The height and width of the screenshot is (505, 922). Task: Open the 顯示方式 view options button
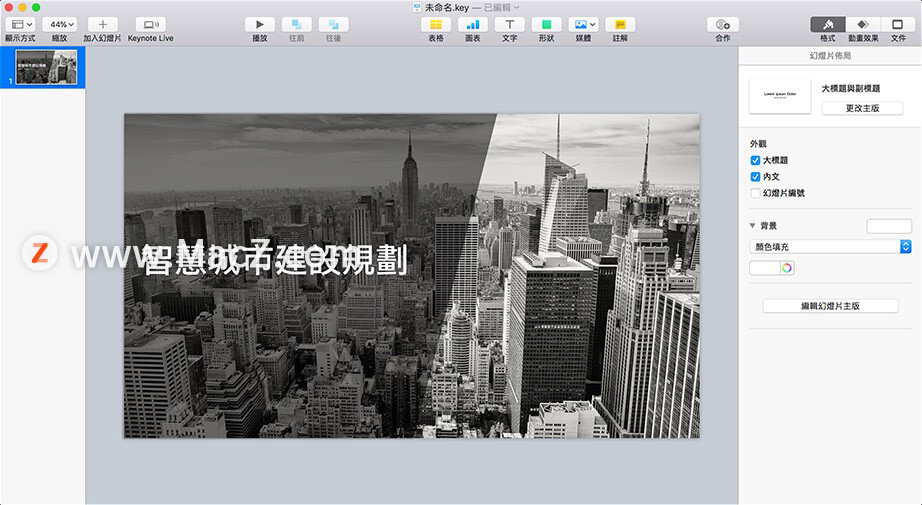[x=22, y=24]
